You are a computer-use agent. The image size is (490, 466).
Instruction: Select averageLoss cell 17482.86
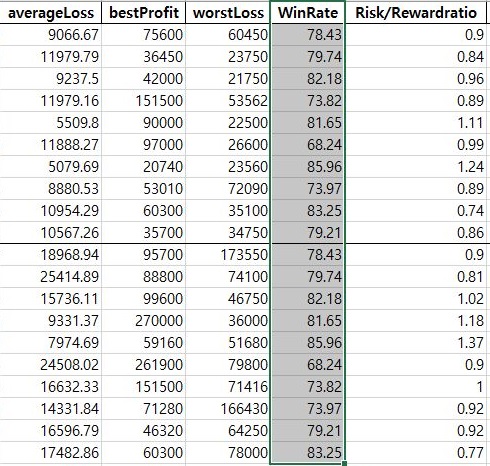(x=51, y=453)
